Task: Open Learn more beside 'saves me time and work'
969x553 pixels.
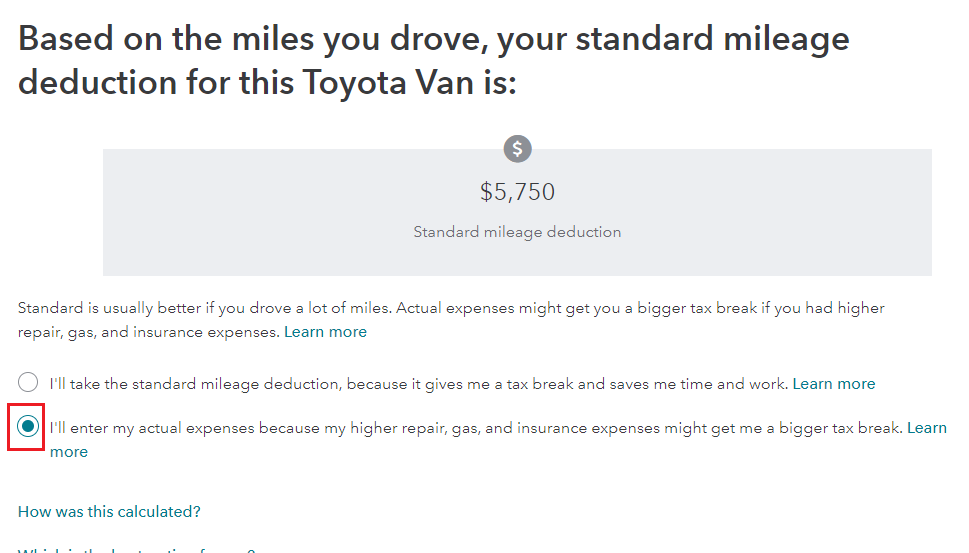Action: click(x=834, y=384)
